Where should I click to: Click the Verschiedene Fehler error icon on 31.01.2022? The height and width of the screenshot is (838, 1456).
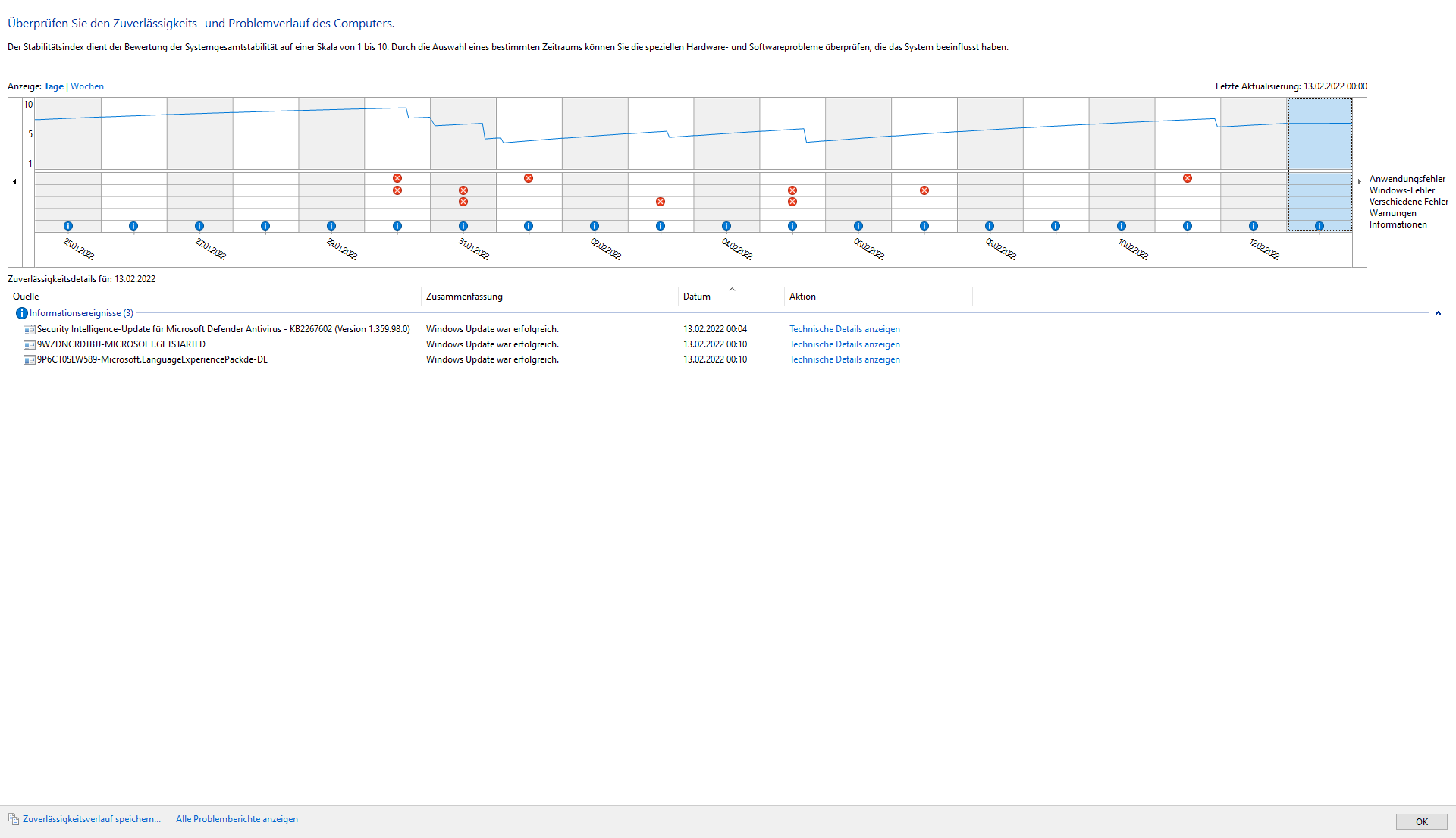coord(463,202)
